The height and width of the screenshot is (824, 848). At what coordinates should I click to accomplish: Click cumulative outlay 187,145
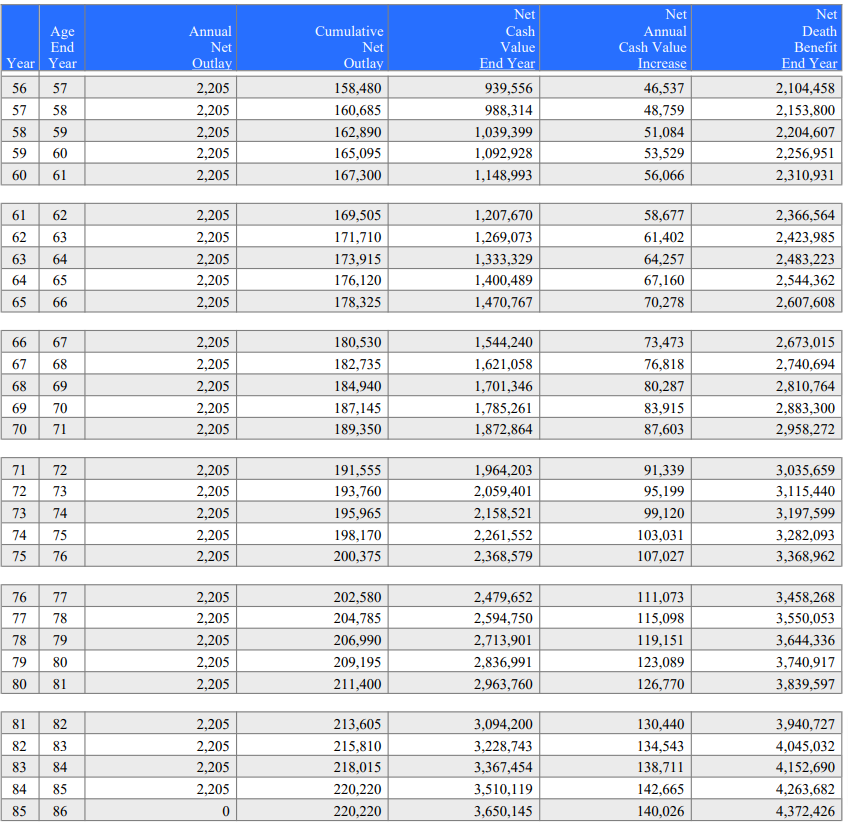click(357, 408)
